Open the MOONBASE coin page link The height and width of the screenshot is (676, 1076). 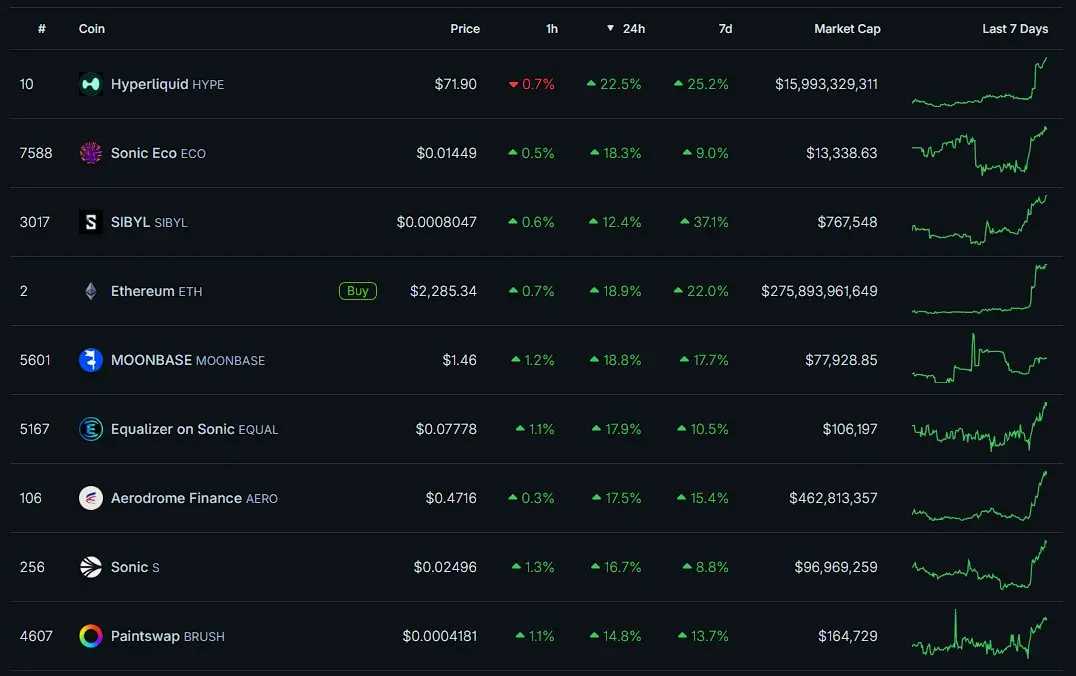pos(188,360)
